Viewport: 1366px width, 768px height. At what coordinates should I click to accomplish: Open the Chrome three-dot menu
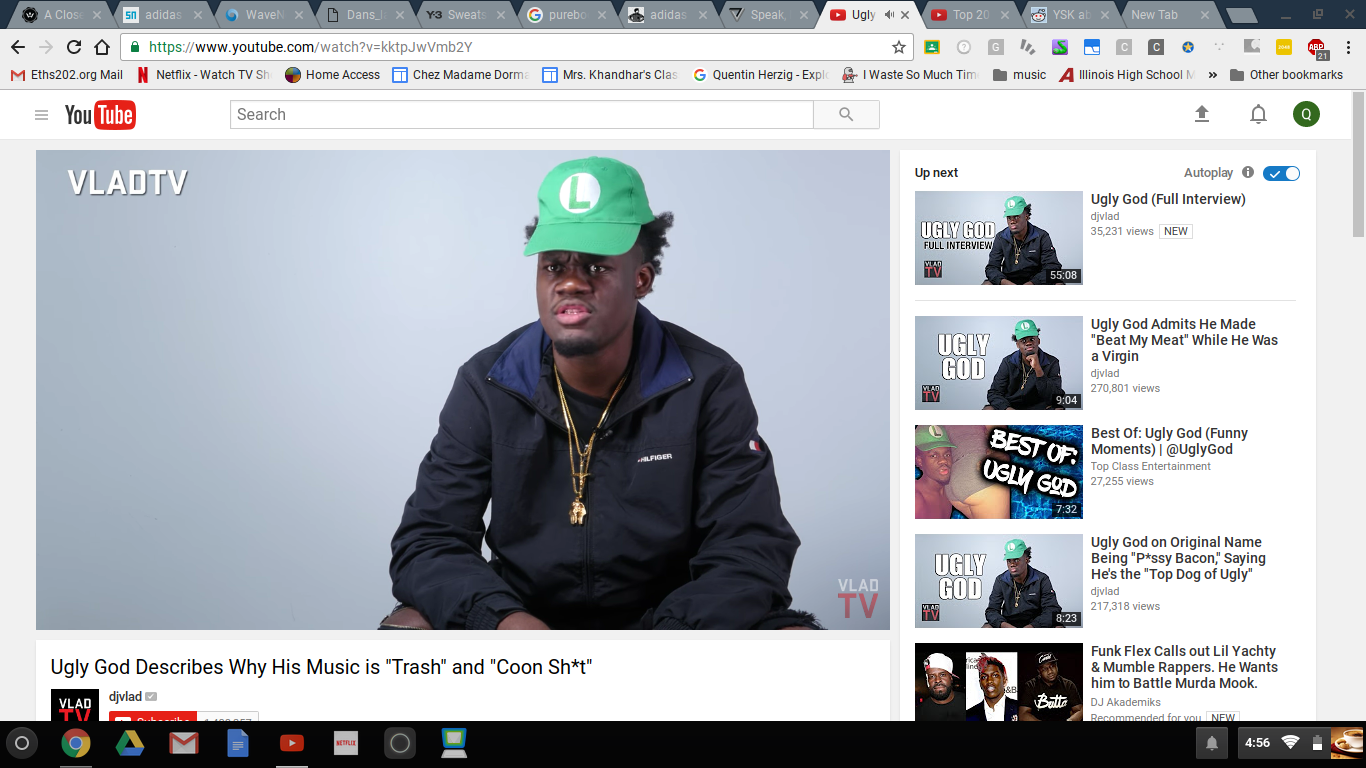click(1346, 47)
